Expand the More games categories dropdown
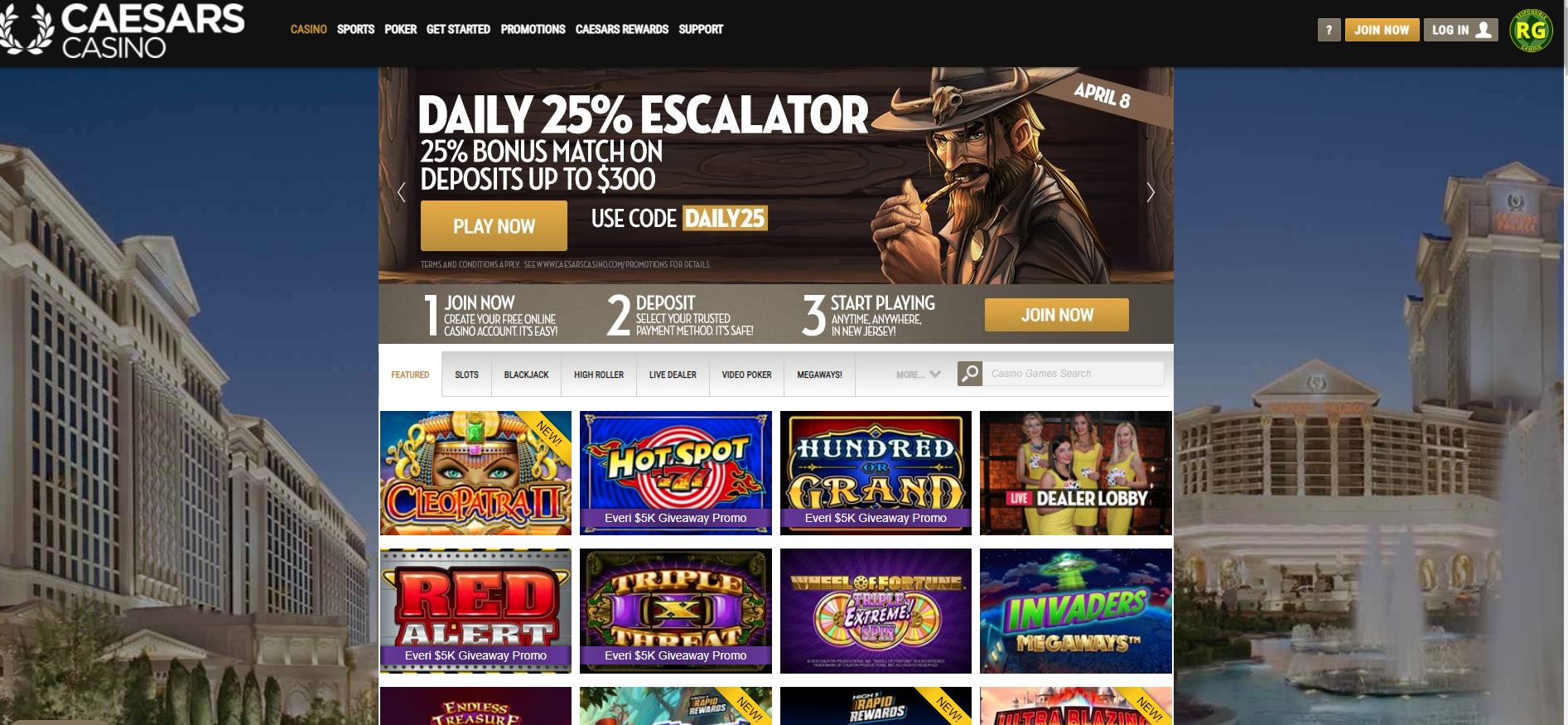Image resolution: width=1568 pixels, height=725 pixels. point(918,375)
